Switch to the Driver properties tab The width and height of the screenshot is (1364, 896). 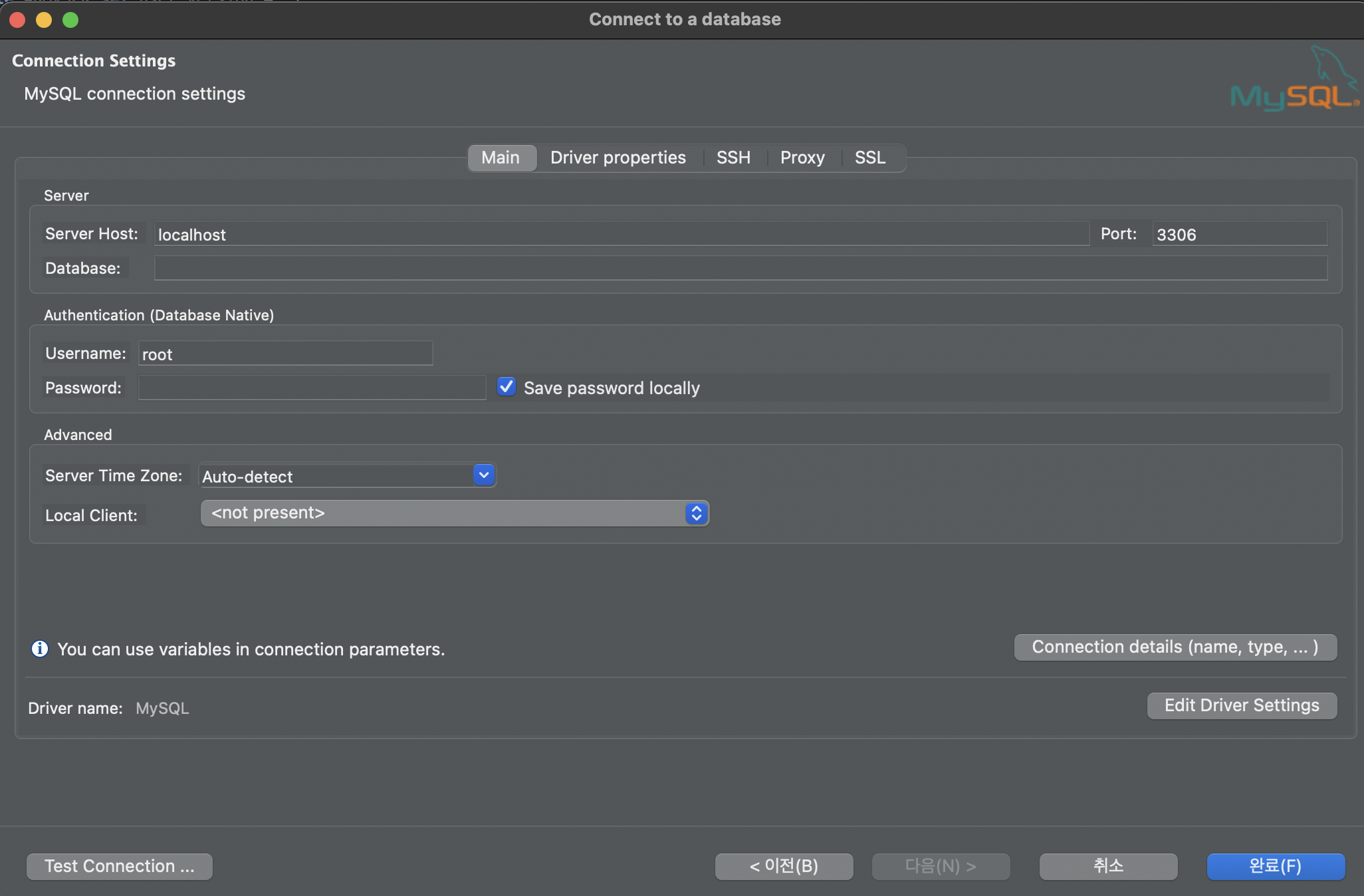(618, 158)
